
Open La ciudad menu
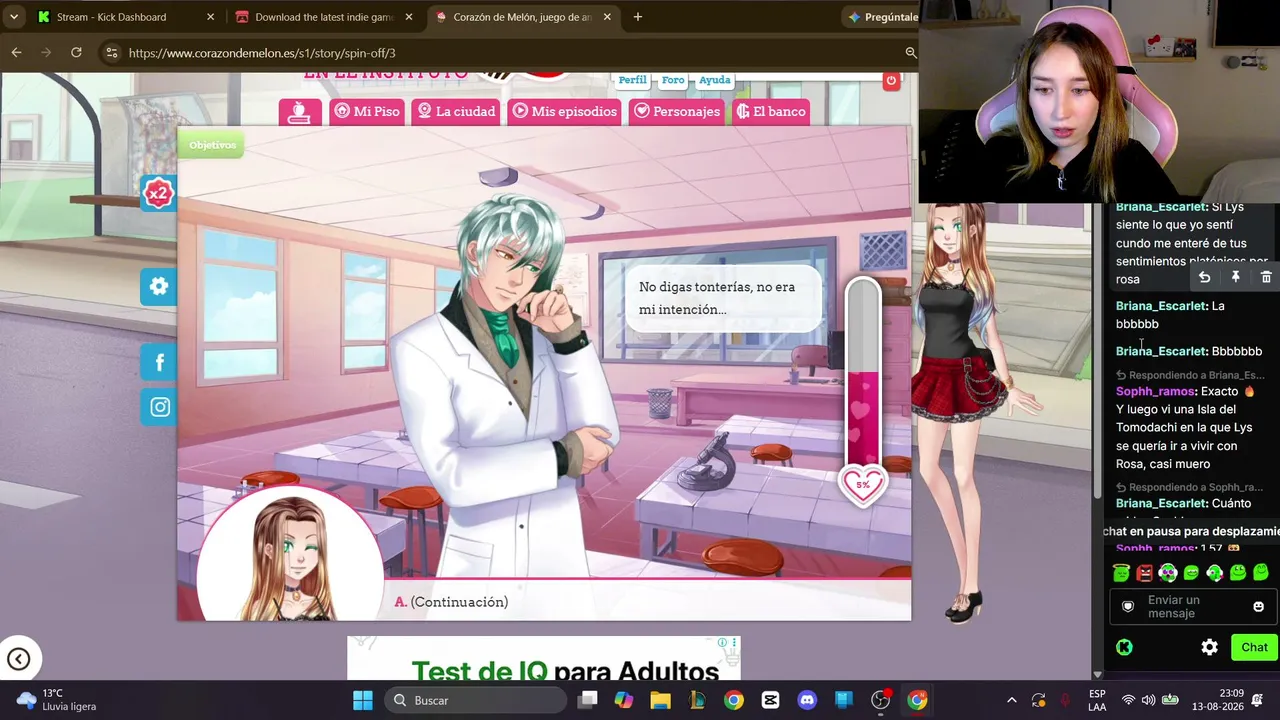coord(456,111)
